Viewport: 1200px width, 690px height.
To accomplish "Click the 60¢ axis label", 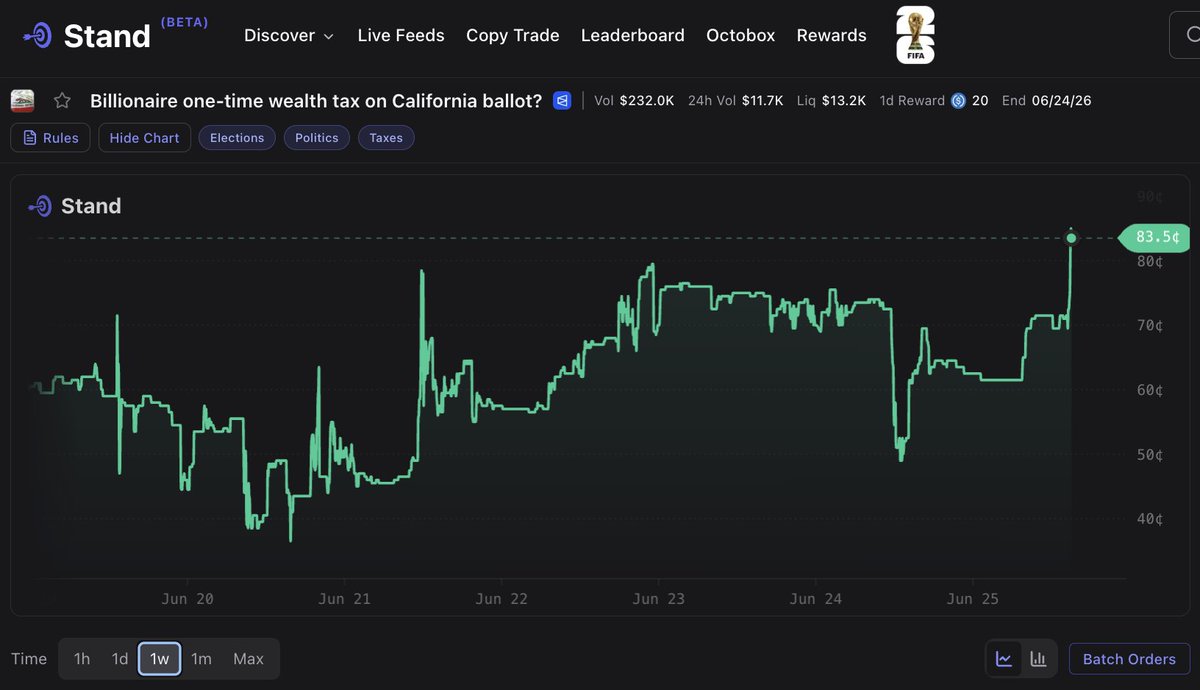I will point(1150,390).
